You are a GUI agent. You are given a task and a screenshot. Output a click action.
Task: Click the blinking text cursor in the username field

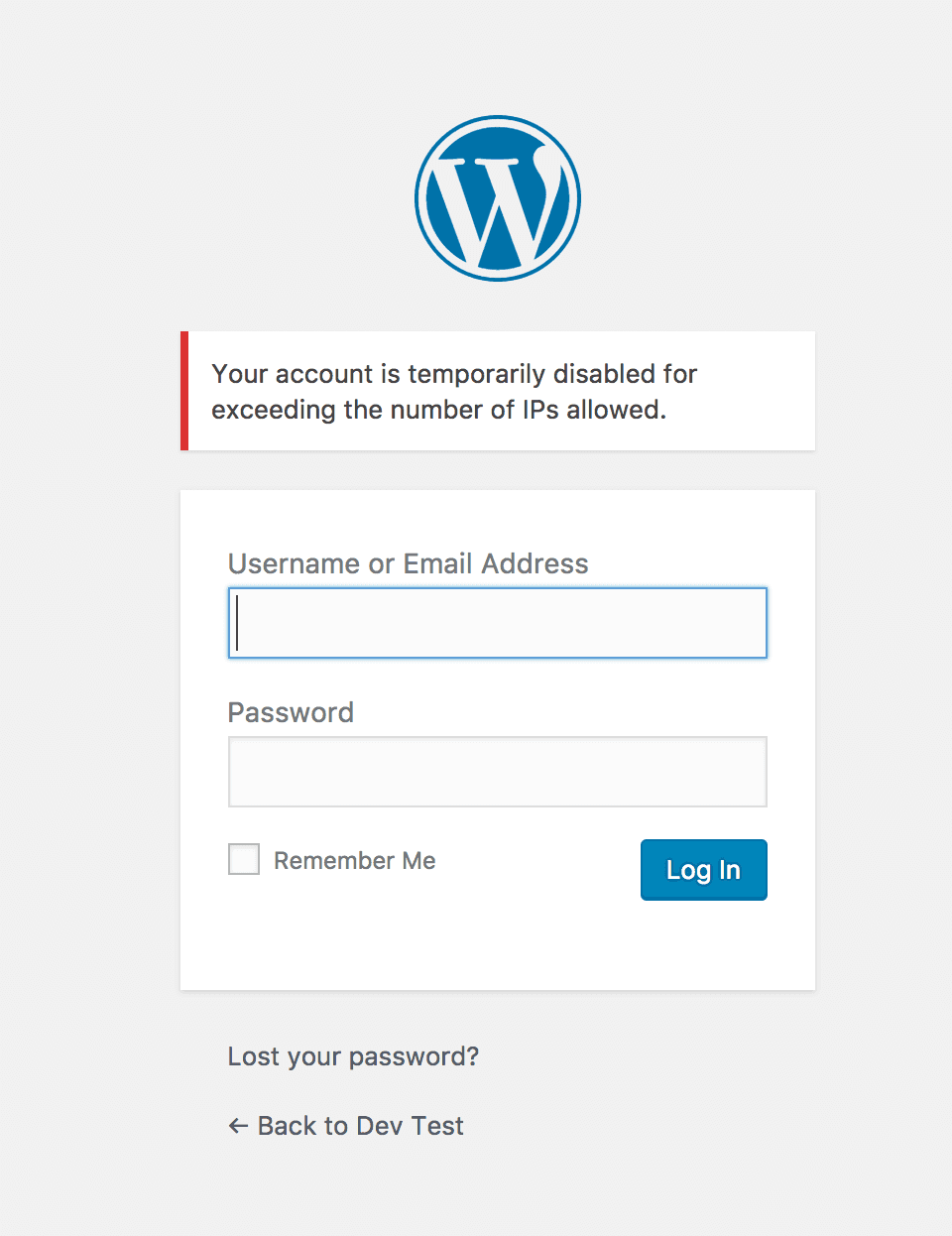tap(238, 623)
